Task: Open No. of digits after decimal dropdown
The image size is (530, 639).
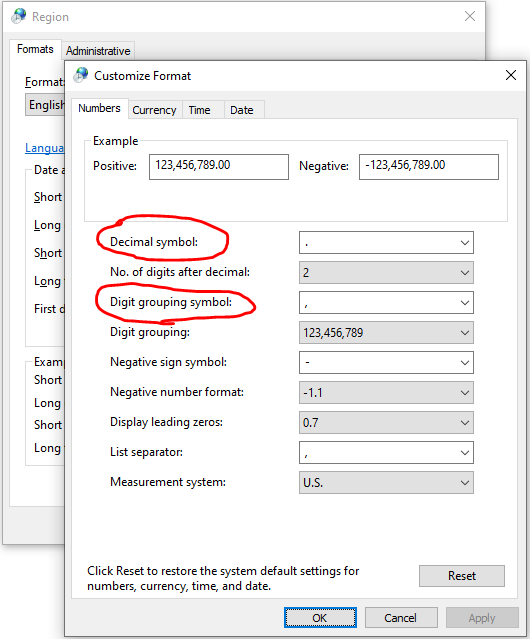Action: pyautogui.click(x=386, y=273)
